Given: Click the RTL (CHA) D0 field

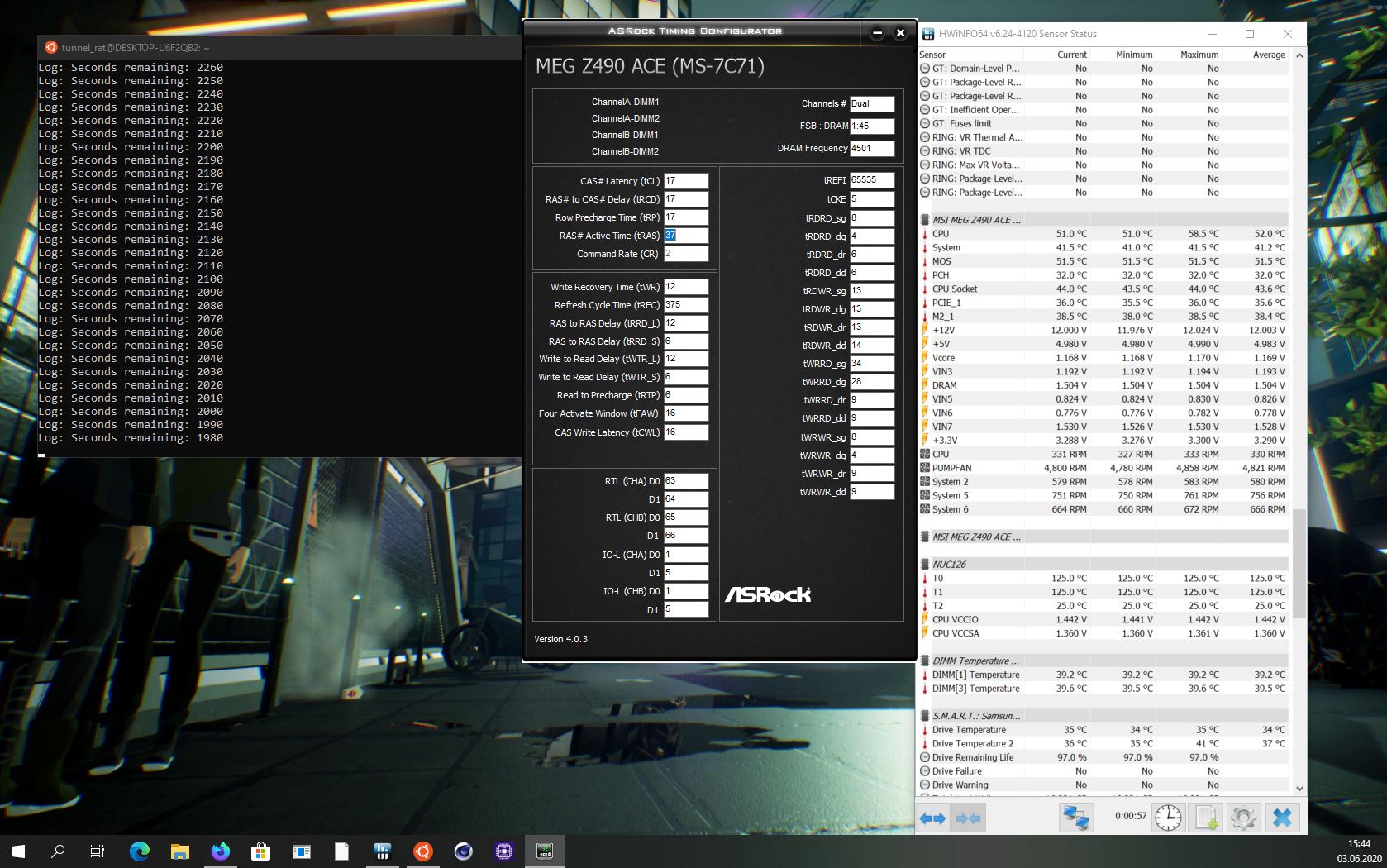Looking at the screenshot, I should click(686, 481).
